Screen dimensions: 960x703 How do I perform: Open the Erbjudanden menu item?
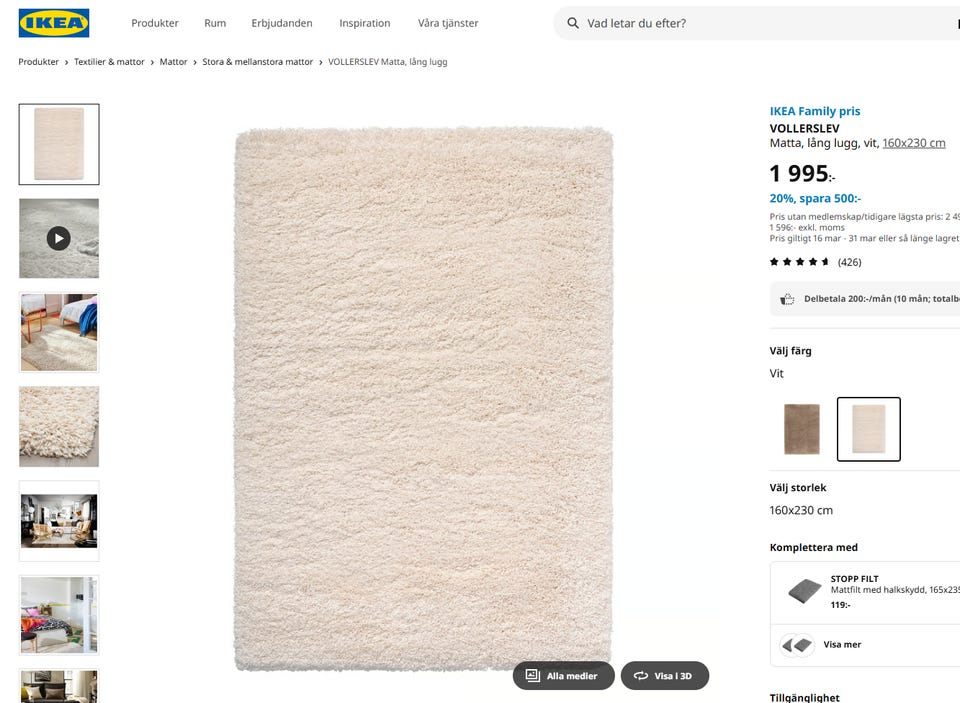282,23
